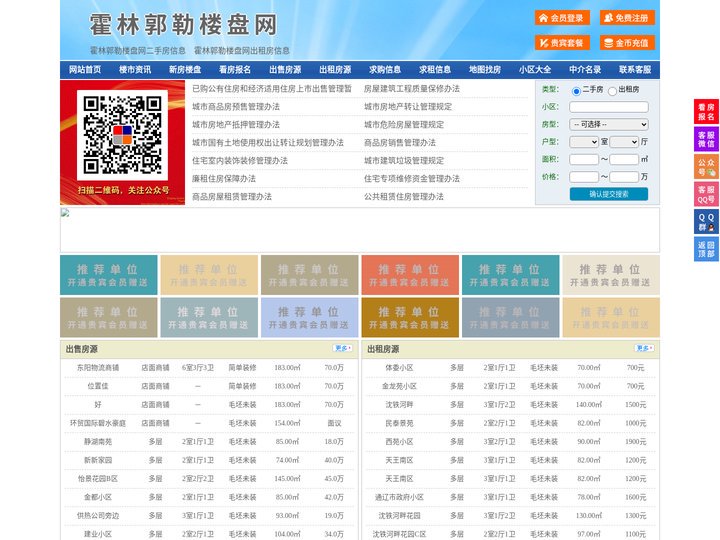Click the side 公众号 floating icon
This screenshot has width=720, height=540.
click(706, 167)
